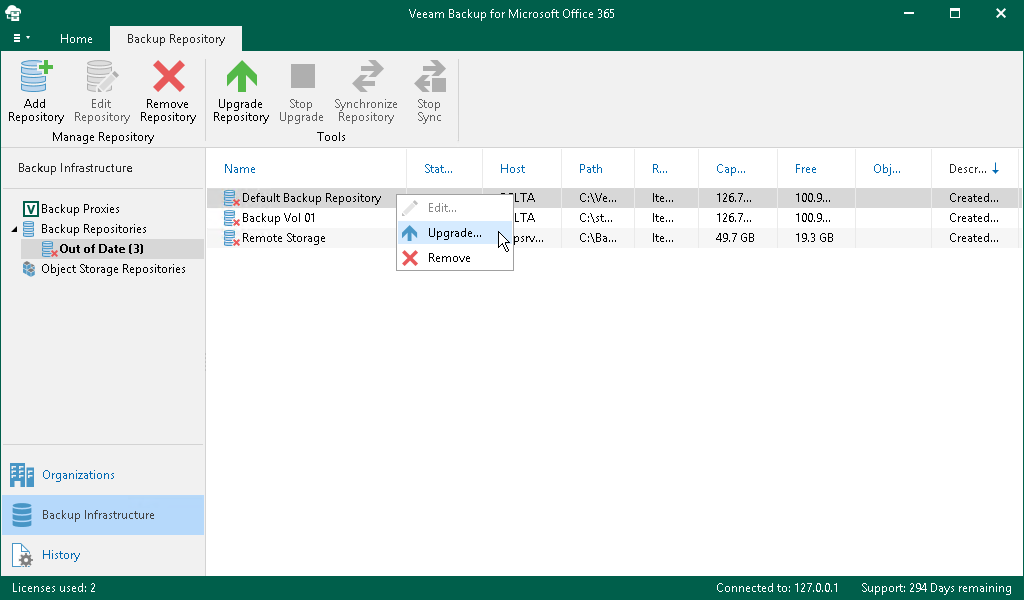
Task: Select Out of Date (3) tree node
Action: 101,249
